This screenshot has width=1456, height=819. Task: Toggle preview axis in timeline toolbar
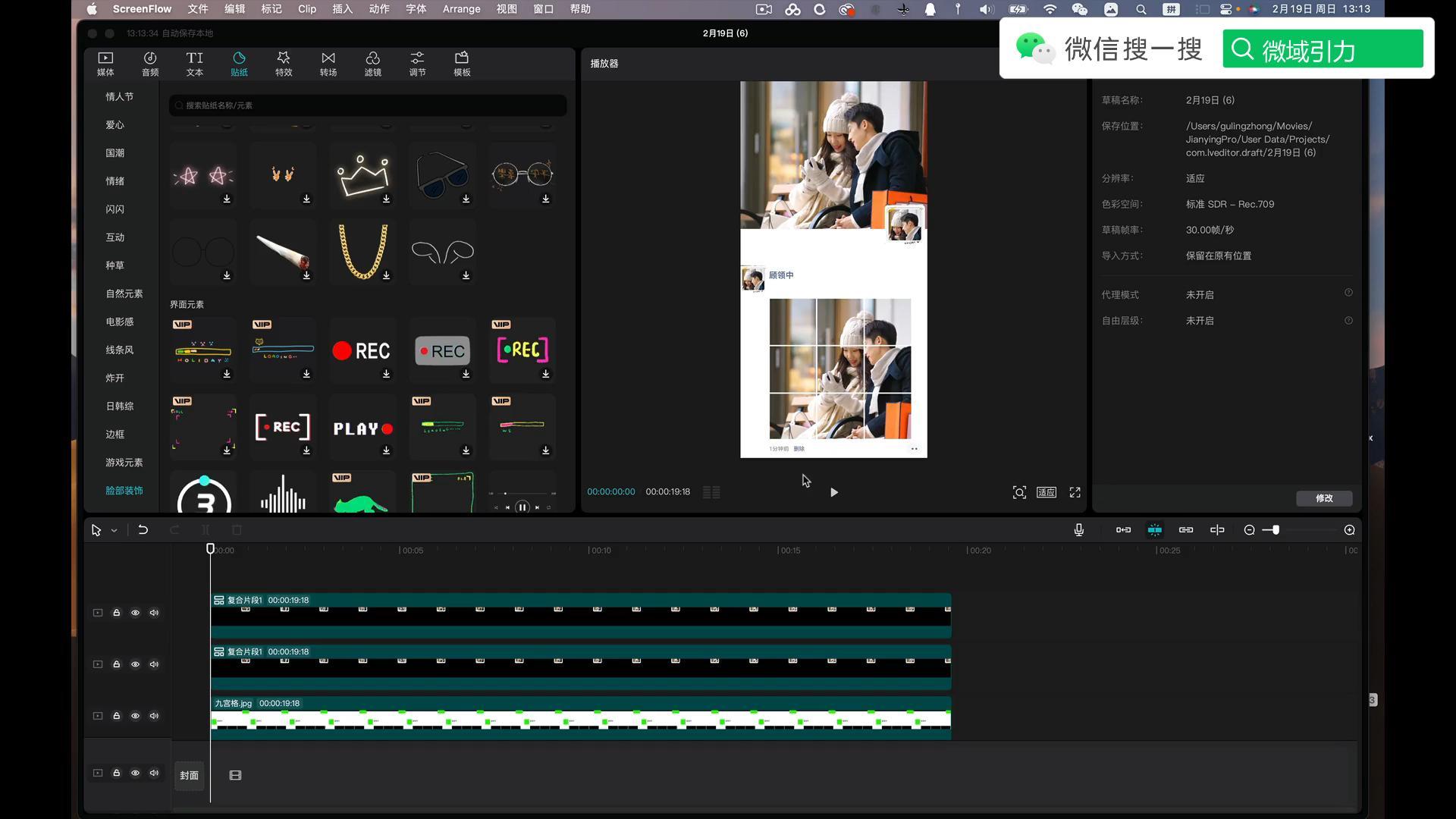1217,530
